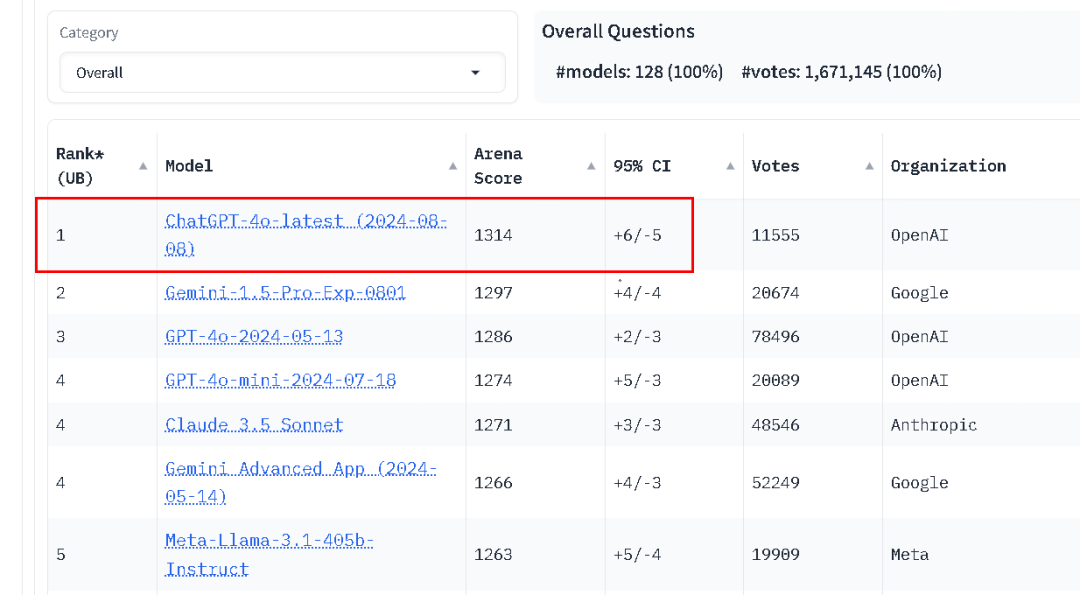Sort by Arena Score arrow icon

[591, 166]
